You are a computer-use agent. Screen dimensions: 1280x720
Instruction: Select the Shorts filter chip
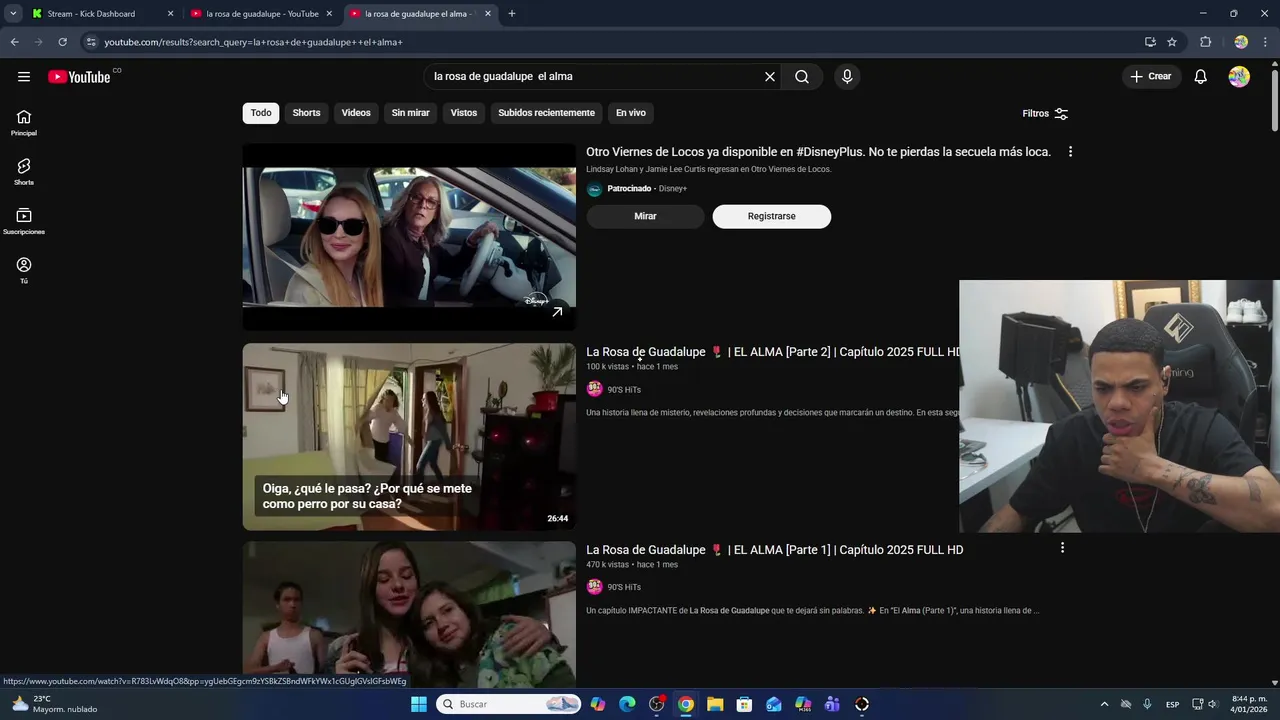306,113
